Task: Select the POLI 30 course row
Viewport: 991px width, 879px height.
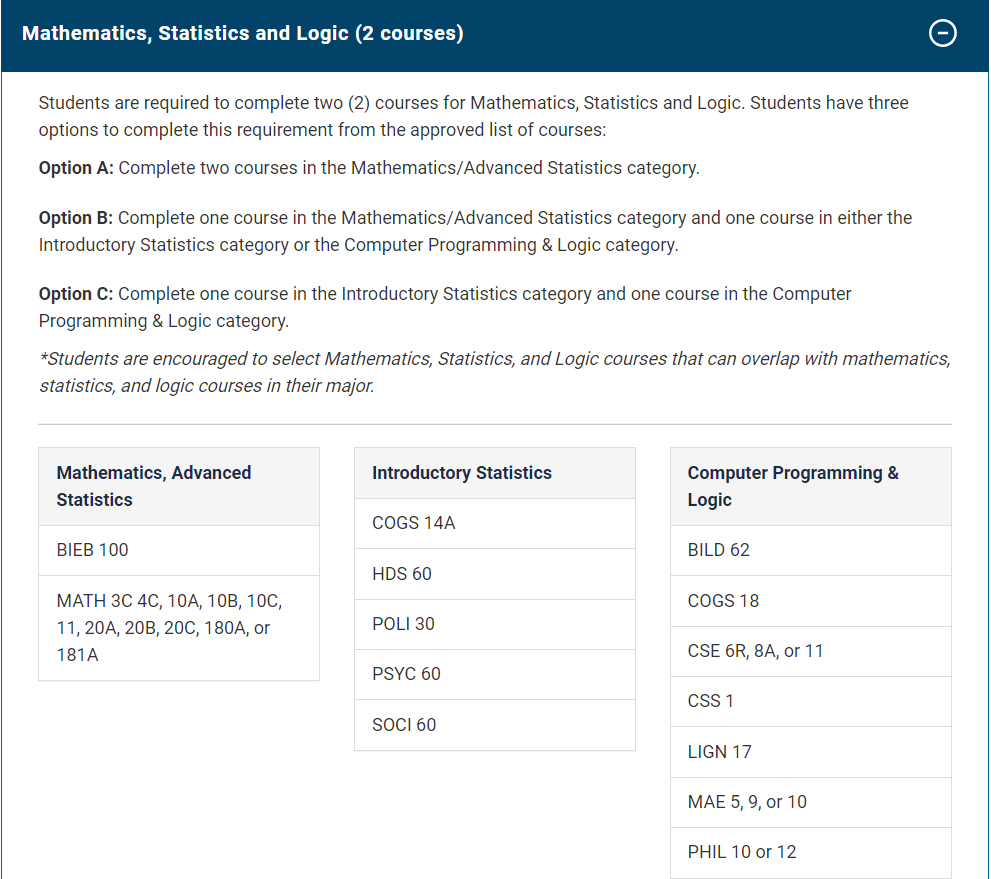Action: tap(403, 624)
